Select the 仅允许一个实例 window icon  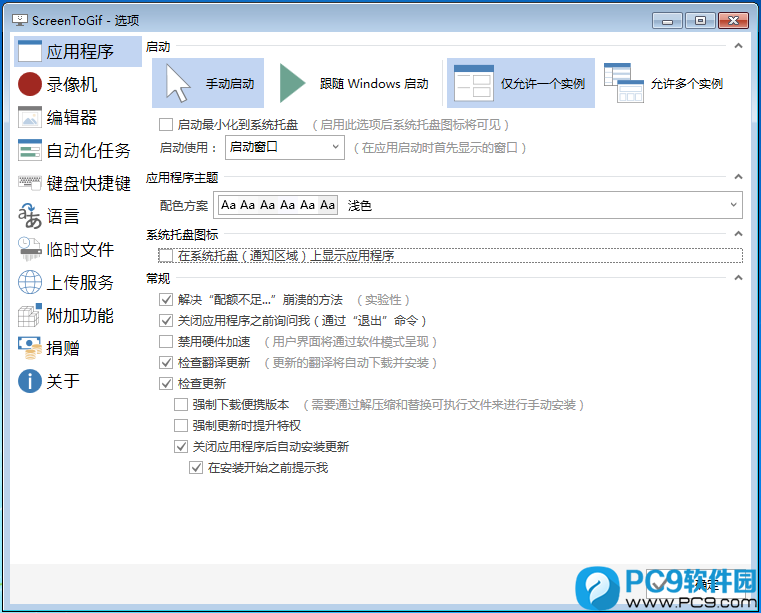tap(474, 83)
